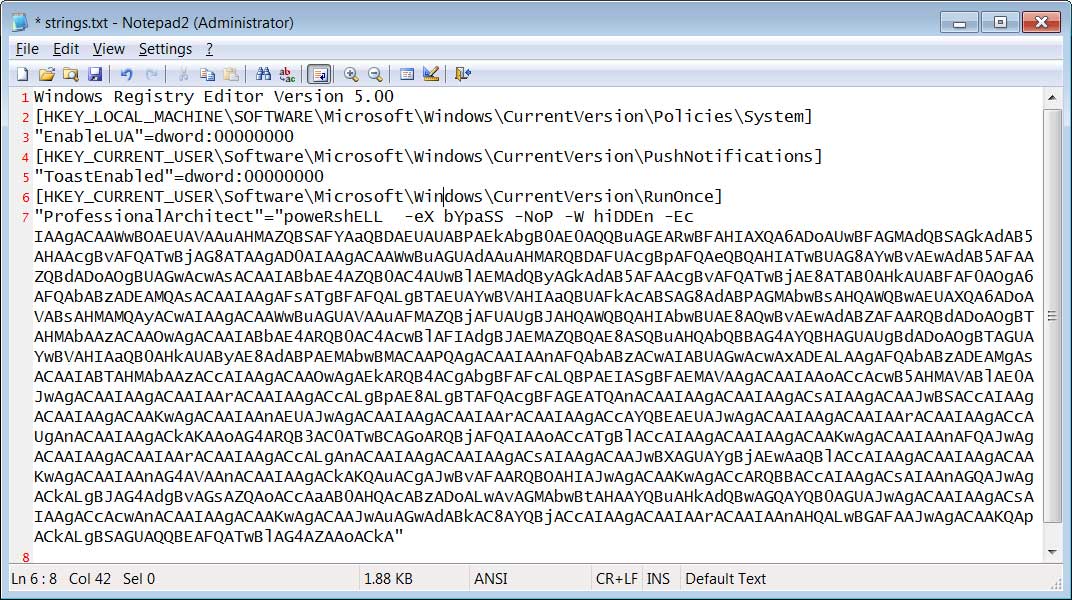
Task: Click the Redo toolbar icon
Action: [151, 74]
